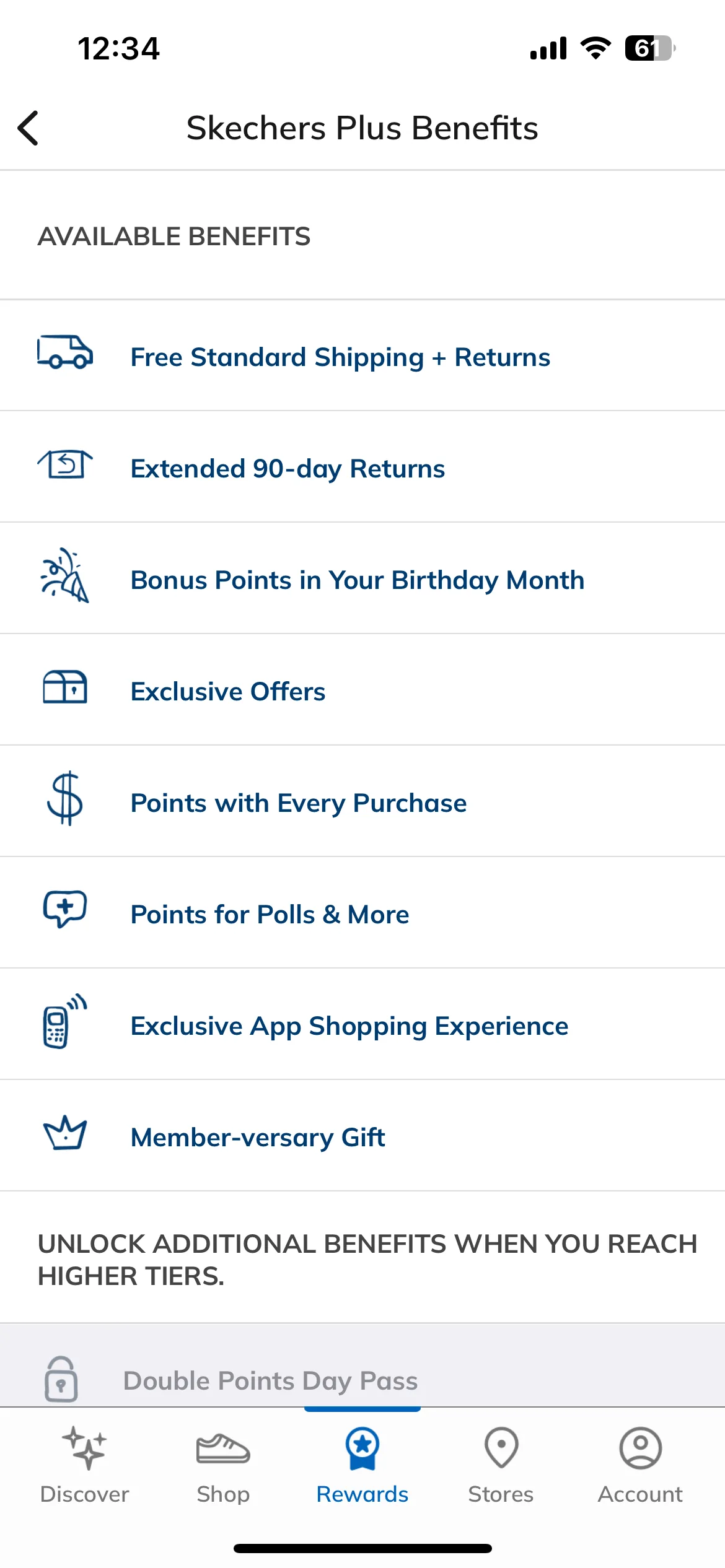Select Points with Every Purchase

click(x=362, y=801)
